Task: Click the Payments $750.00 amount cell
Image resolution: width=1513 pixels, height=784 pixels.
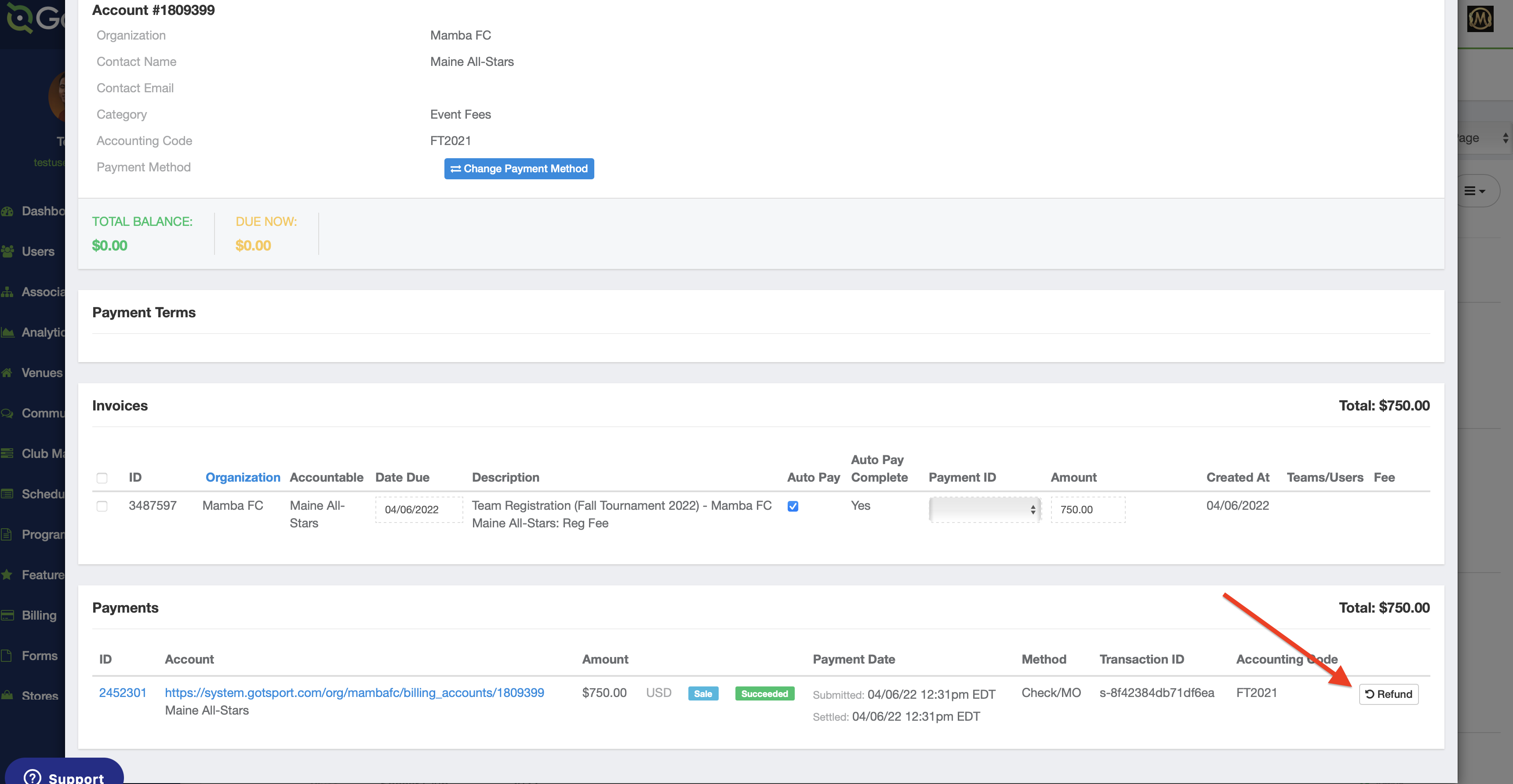Action: 604,693
